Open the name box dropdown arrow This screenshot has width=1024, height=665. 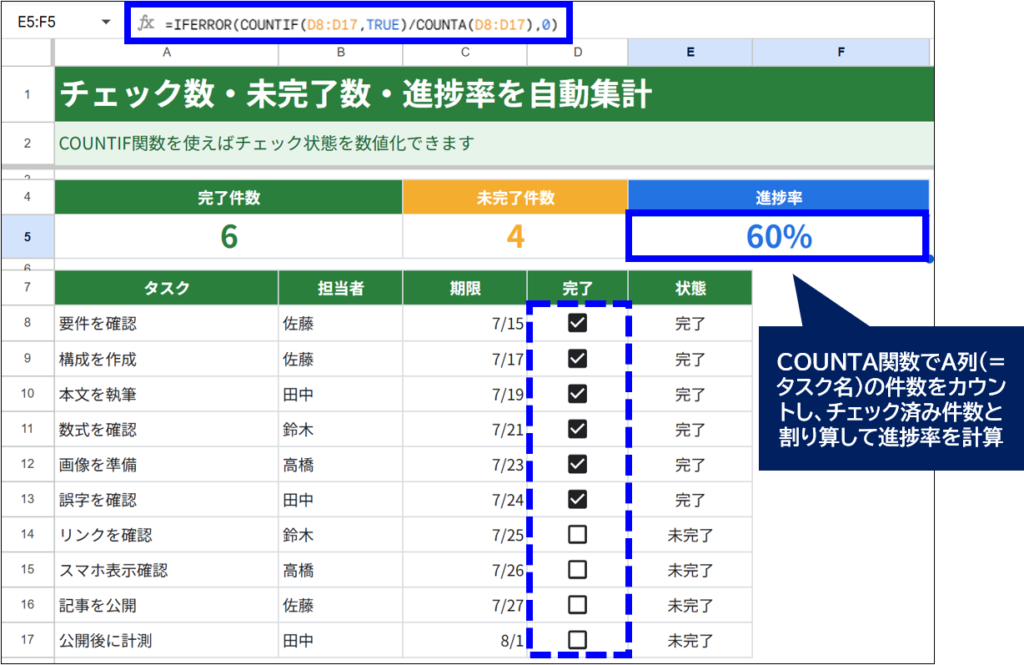[x=106, y=22]
